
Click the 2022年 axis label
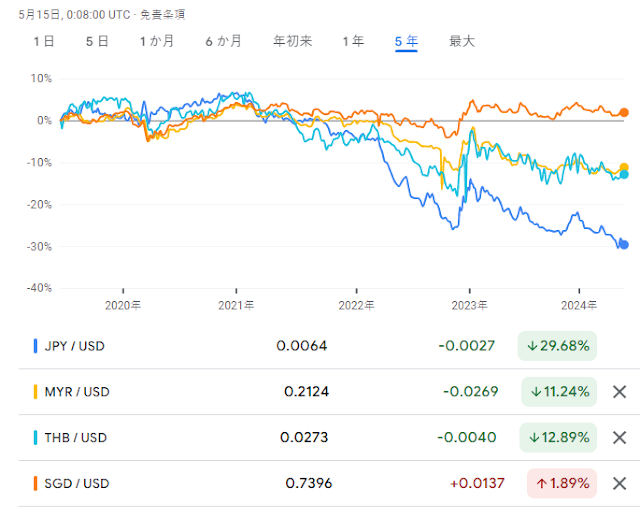point(356,305)
